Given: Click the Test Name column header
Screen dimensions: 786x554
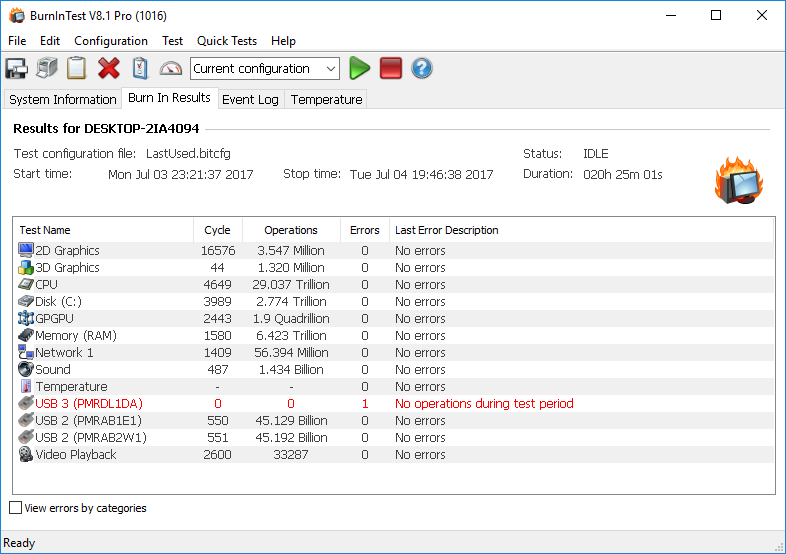Looking at the screenshot, I should coord(104,230).
